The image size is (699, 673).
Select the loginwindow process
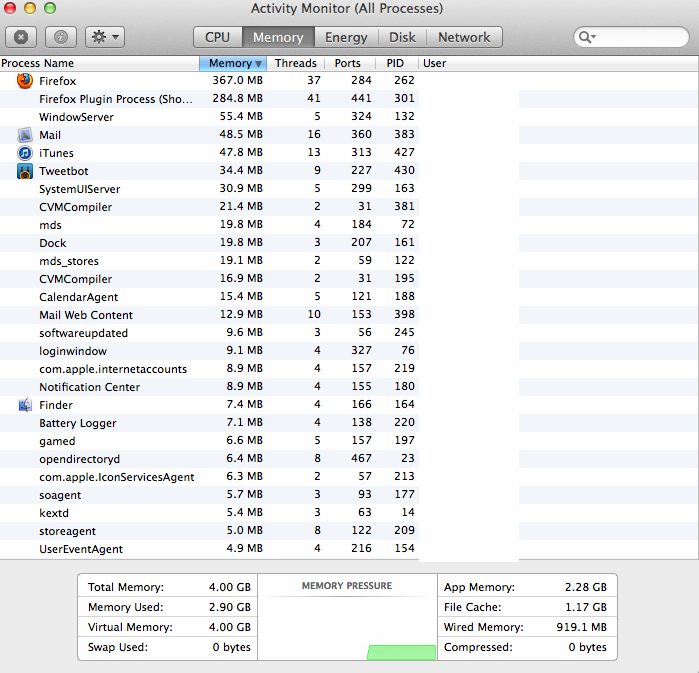350,351
